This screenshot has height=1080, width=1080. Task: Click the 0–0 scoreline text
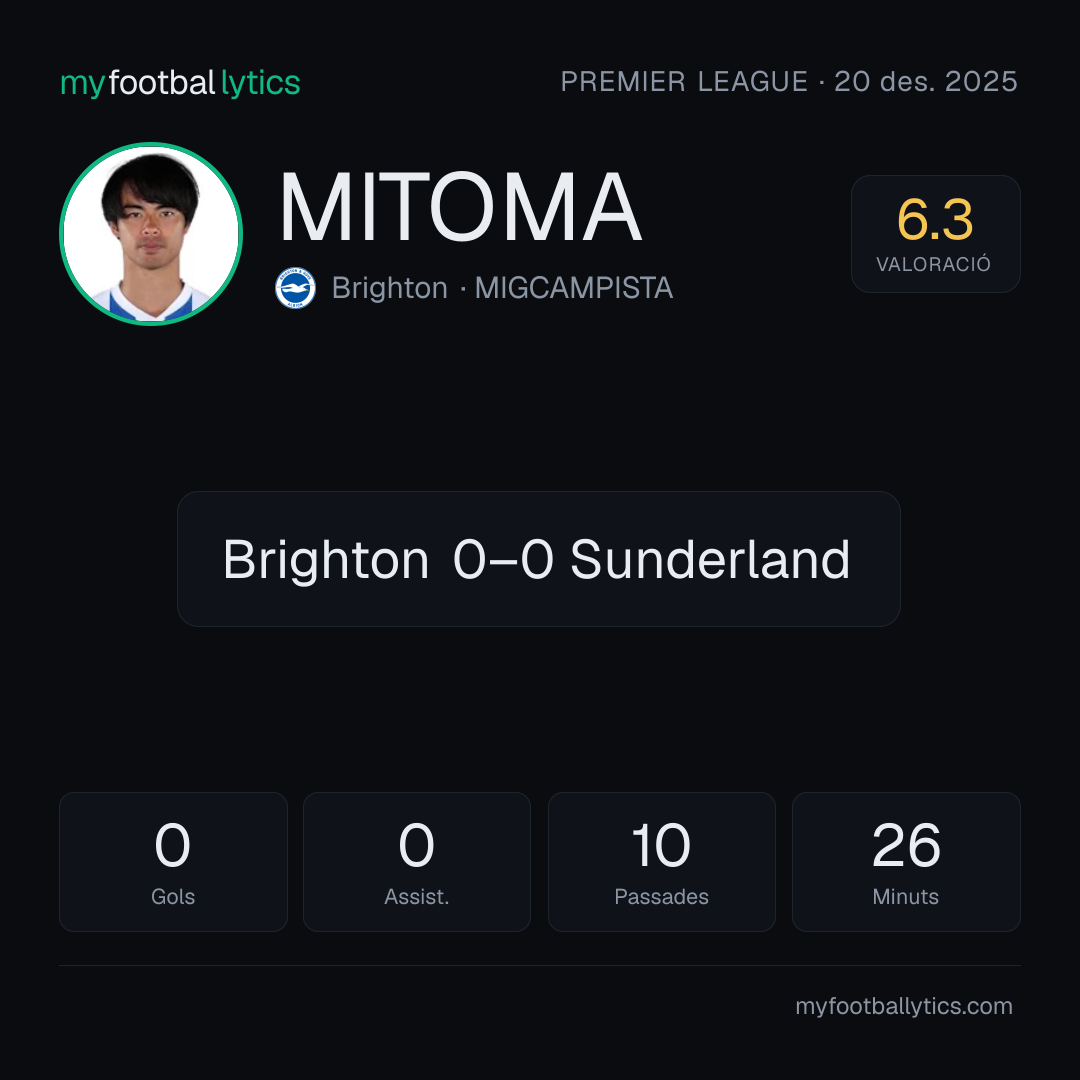click(x=503, y=559)
